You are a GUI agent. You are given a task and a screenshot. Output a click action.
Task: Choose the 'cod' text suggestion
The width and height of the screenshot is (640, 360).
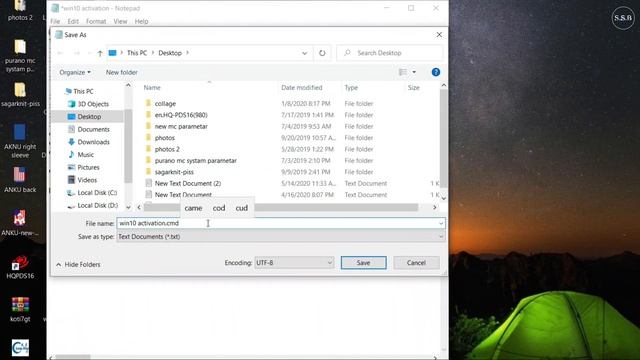219,208
